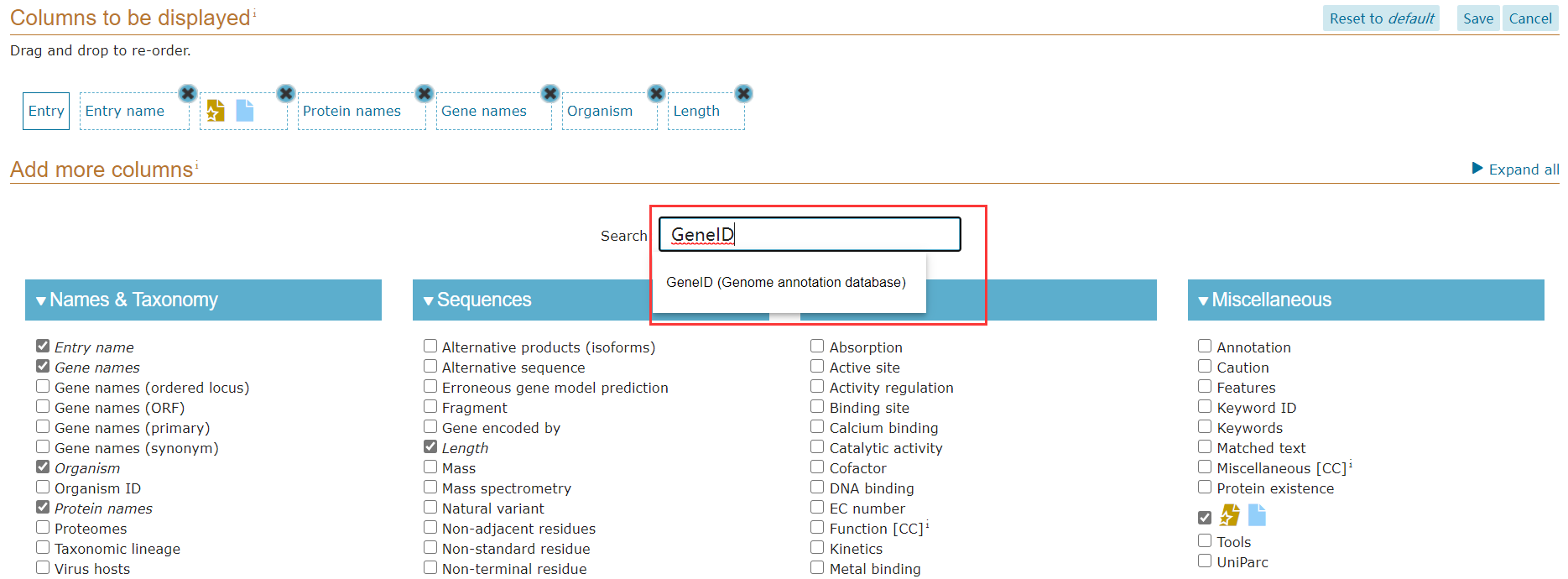The width and height of the screenshot is (1568, 579).
Task: Remove the Entry name column chip
Action: 188,93
